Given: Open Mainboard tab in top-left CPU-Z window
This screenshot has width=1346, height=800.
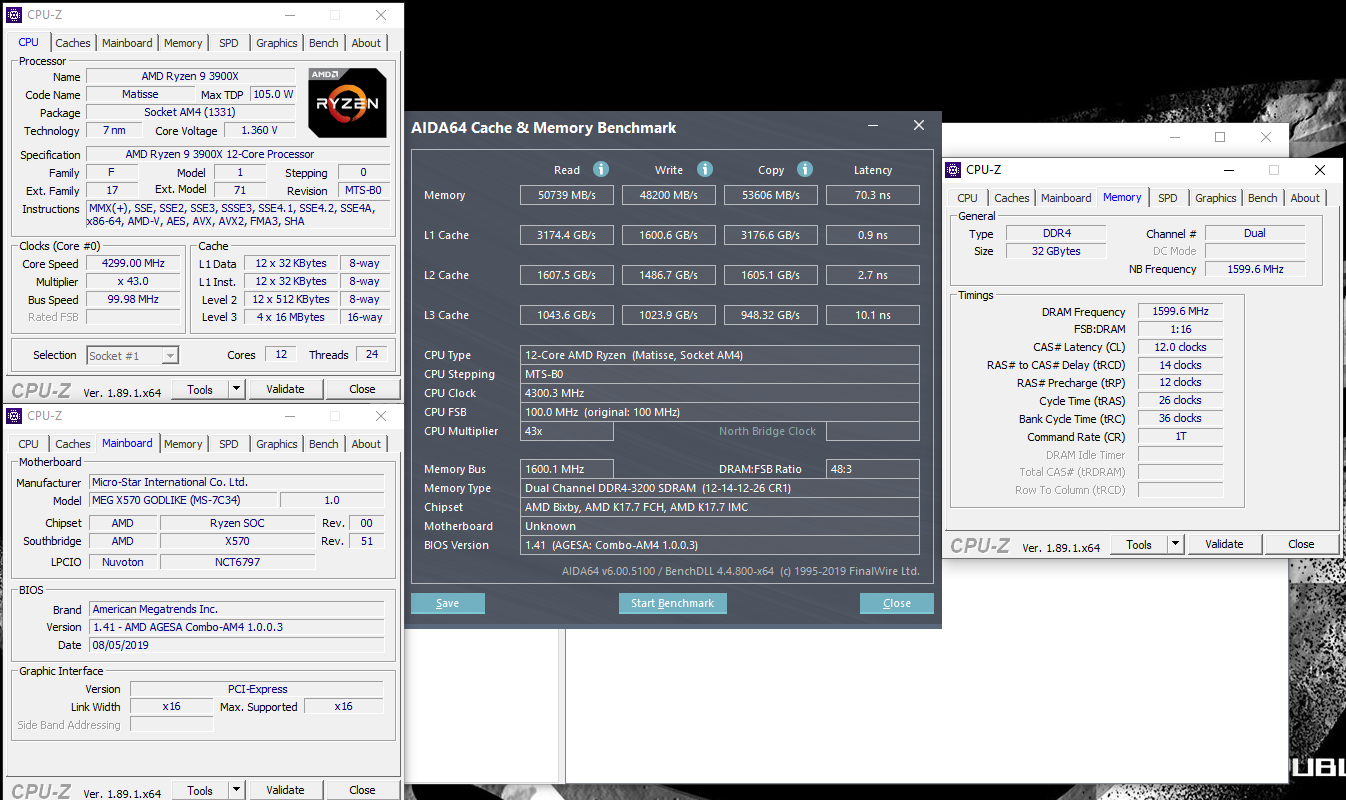Looking at the screenshot, I should pyautogui.click(x=127, y=43).
